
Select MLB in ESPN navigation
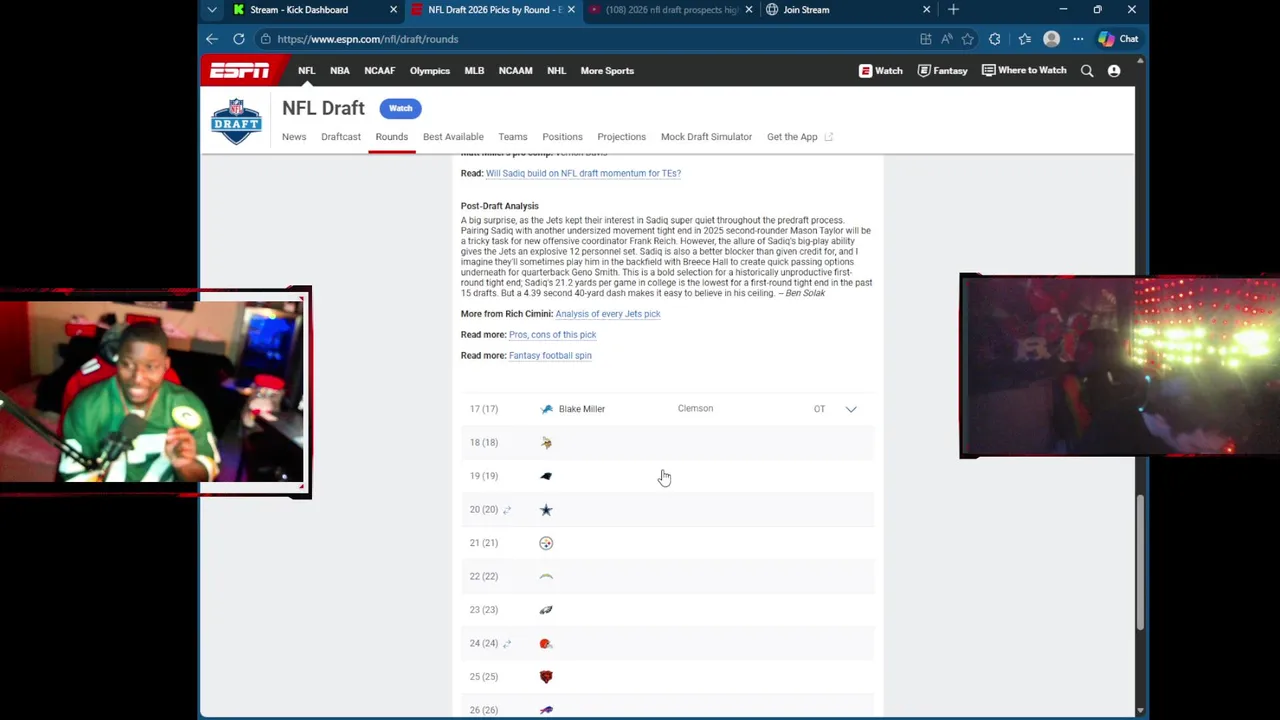(x=474, y=71)
